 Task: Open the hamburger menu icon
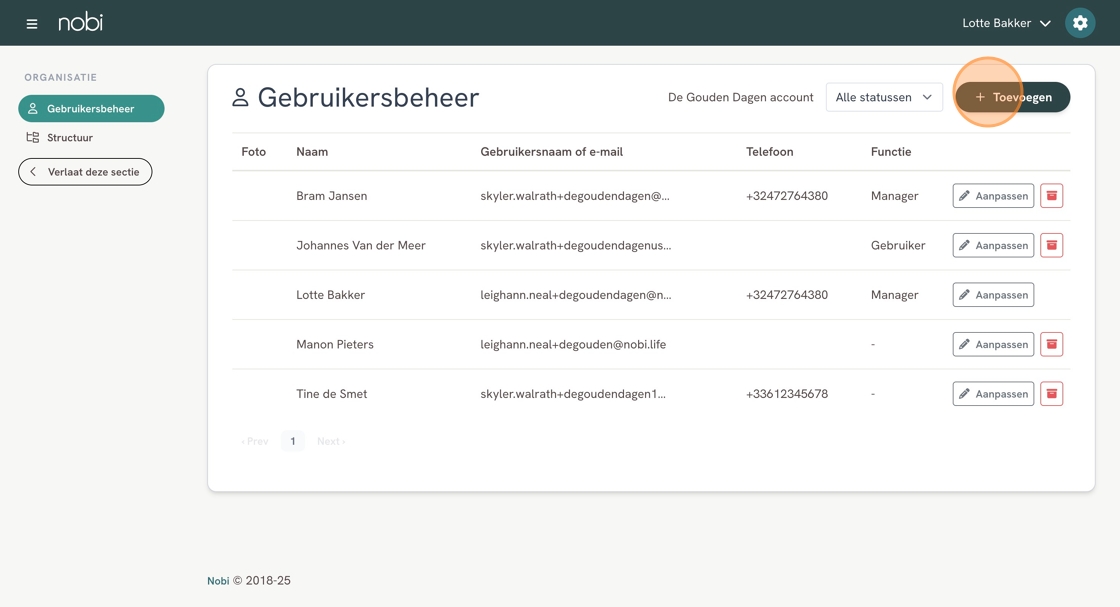pyautogui.click(x=32, y=23)
